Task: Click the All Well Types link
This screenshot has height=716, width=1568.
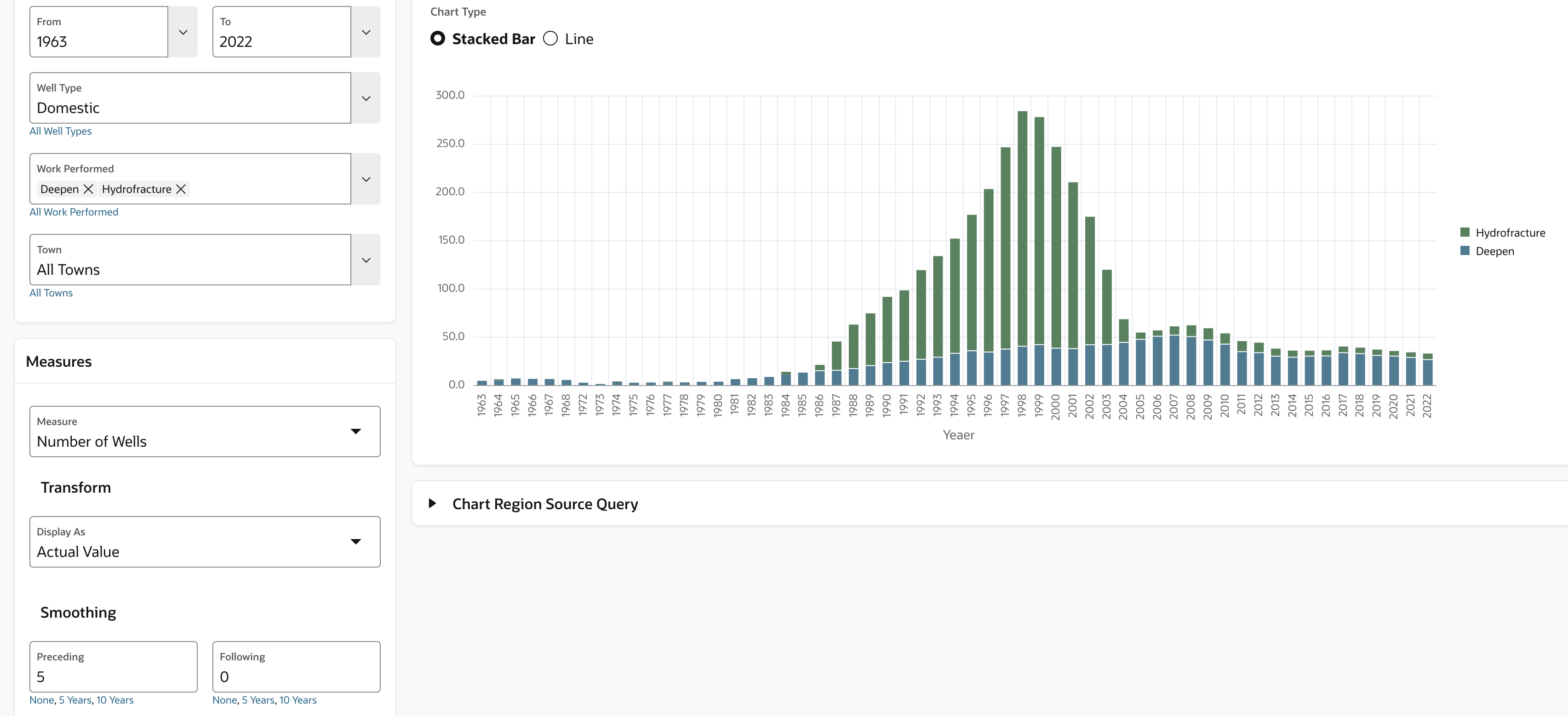Action: [60, 131]
